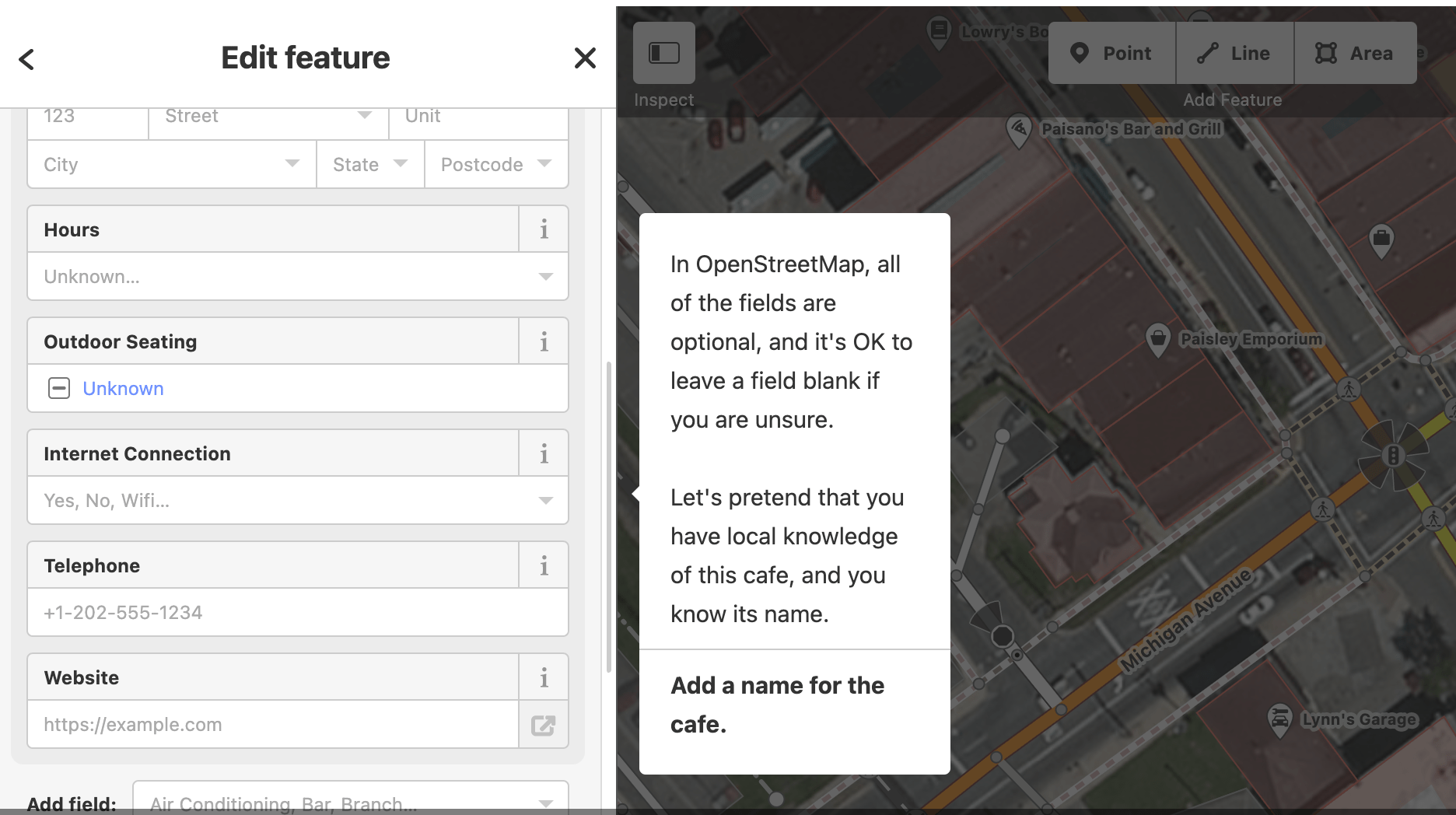Close the Edit feature panel
Screen dimensions: 1456x815
point(585,58)
